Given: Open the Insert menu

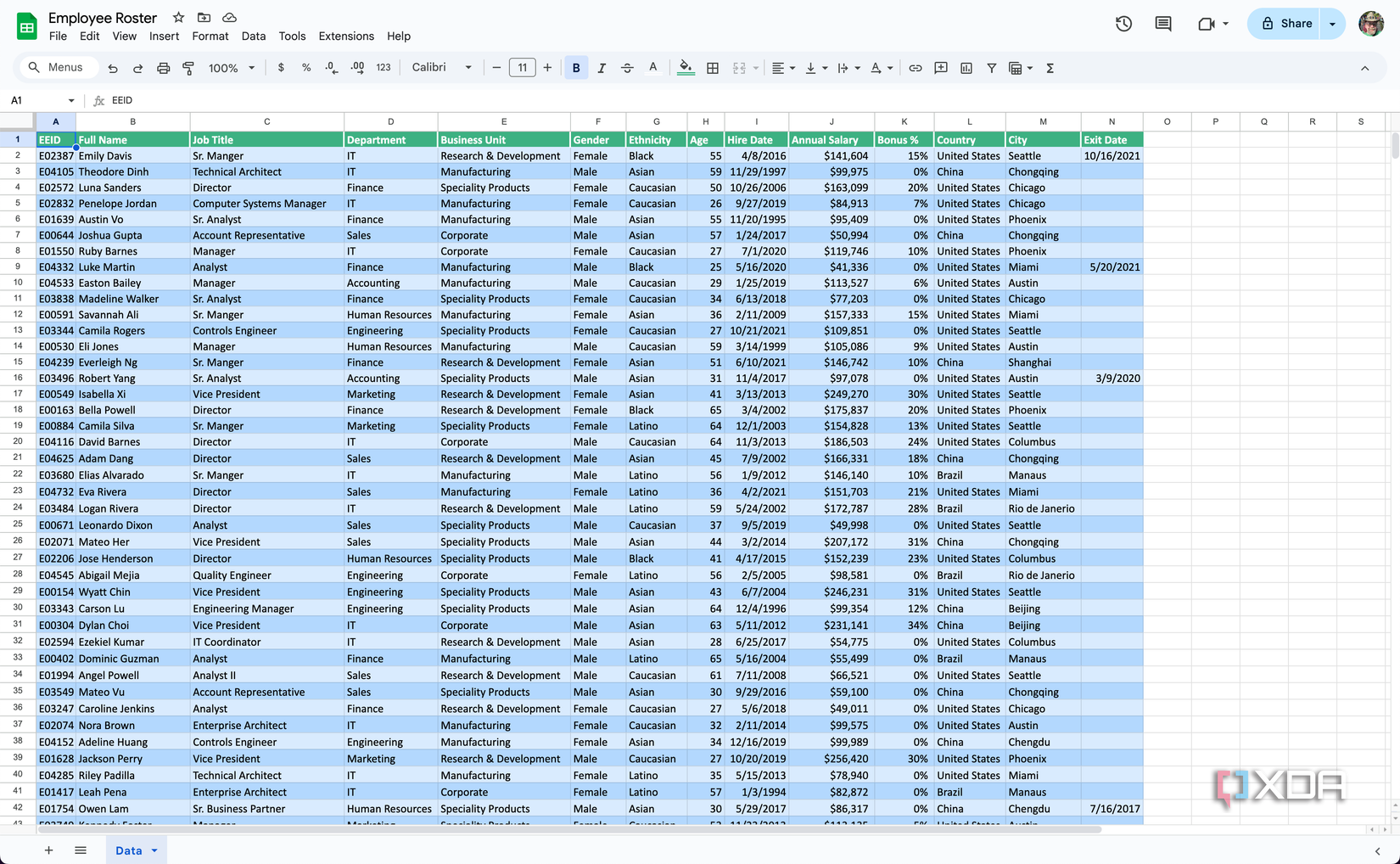Looking at the screenshot, I should (164, 36).
